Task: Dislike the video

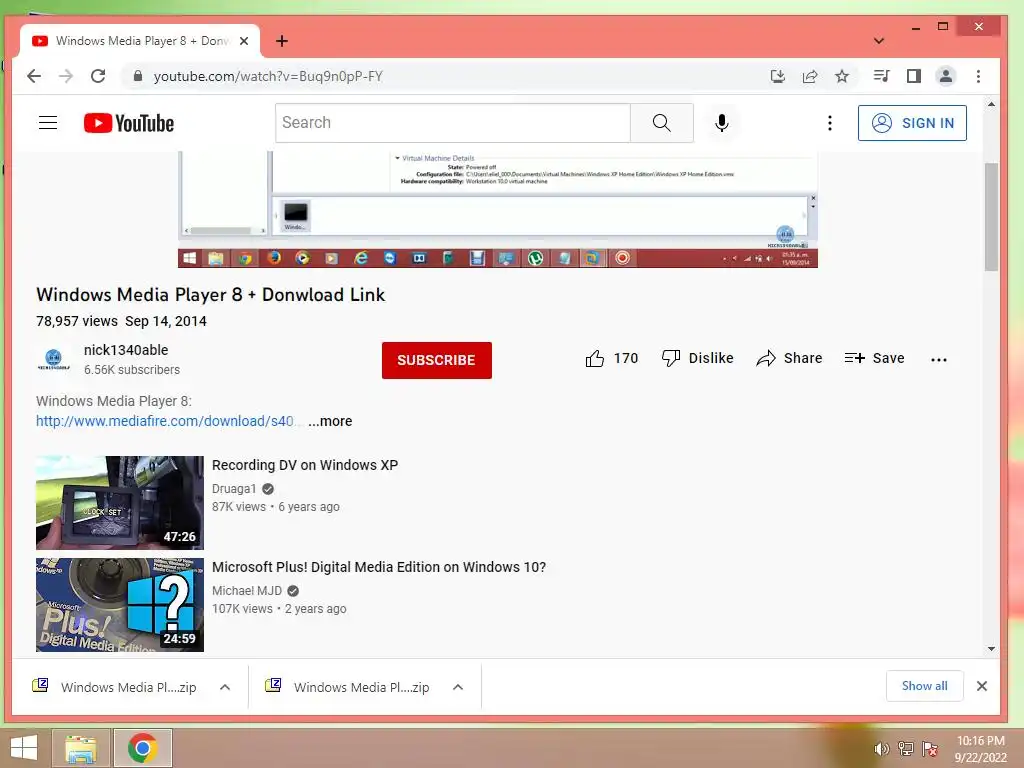Action: [x=697, y=359]
